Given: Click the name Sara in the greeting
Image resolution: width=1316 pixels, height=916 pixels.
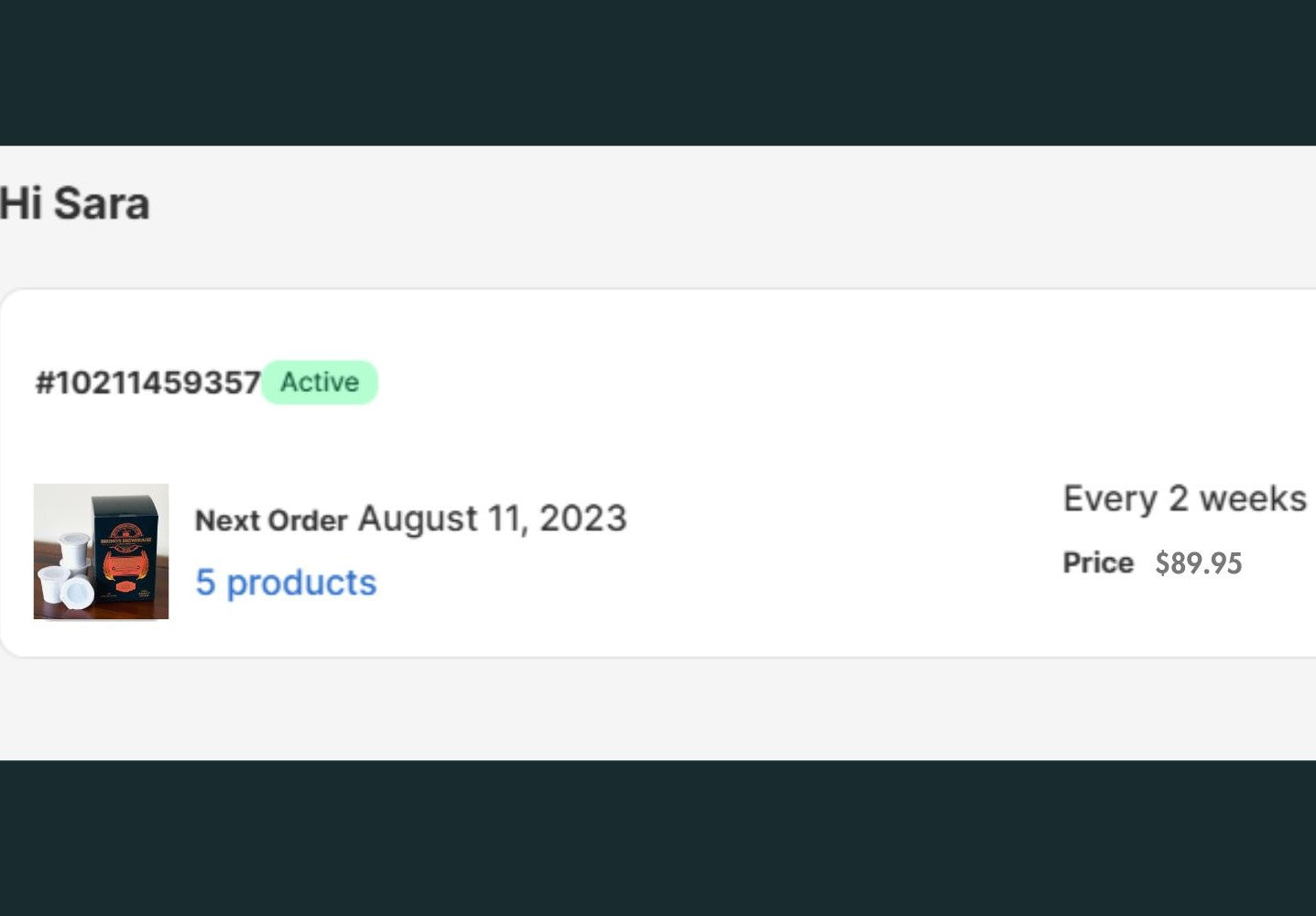Looking at the screenshot, I should [102, 203].
